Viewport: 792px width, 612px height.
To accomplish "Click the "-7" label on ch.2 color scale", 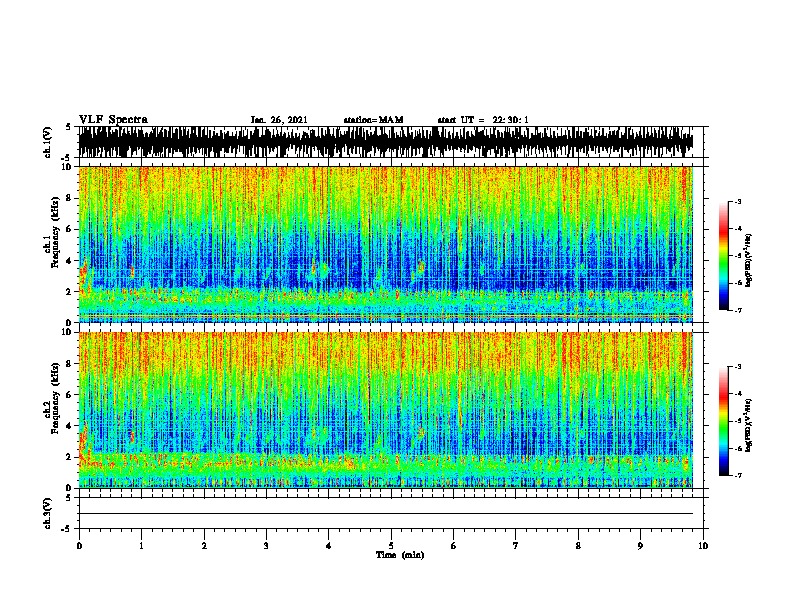I will point(738,475).
